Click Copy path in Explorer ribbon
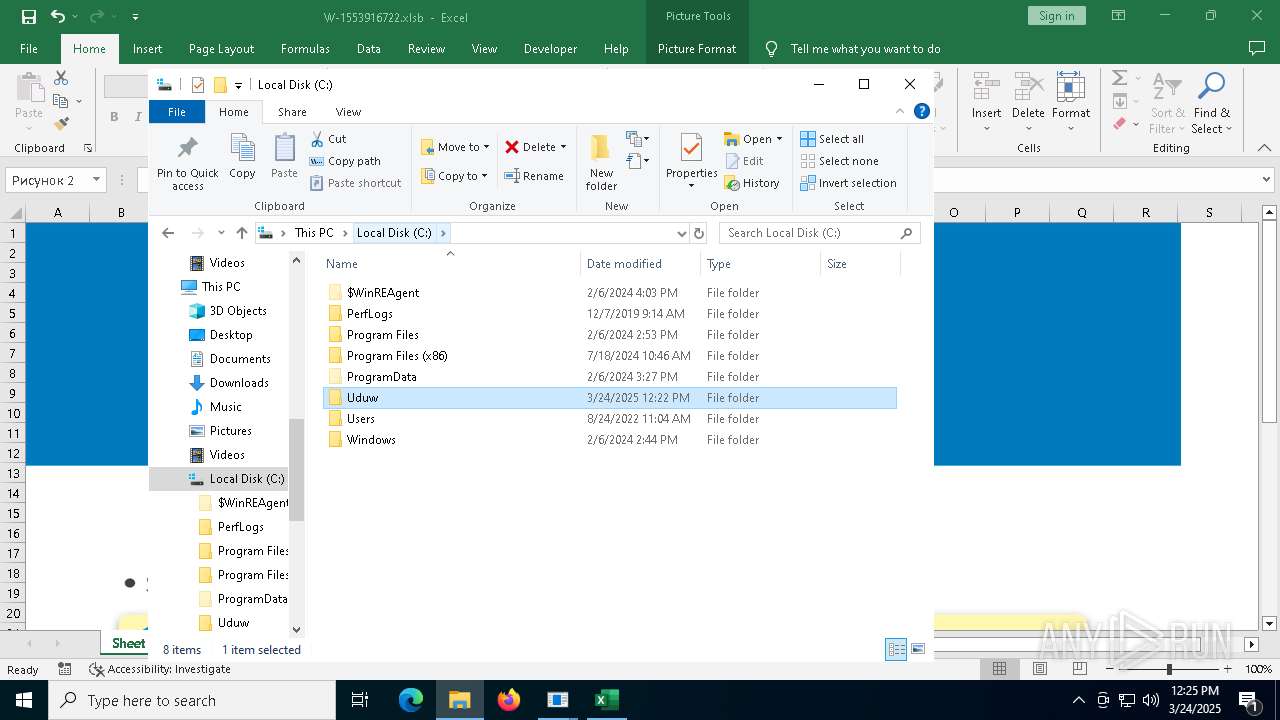This screenshot has height=720, width=1280. pos(345,161)
